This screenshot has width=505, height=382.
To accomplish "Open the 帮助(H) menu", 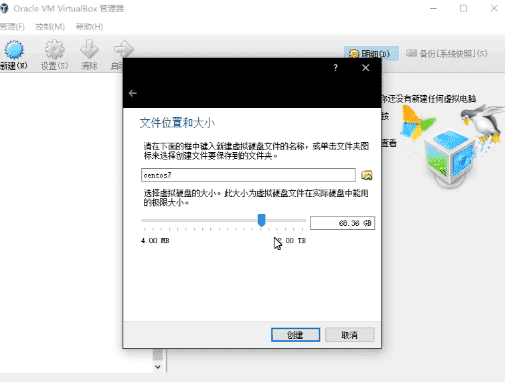I will pos(89,27).
